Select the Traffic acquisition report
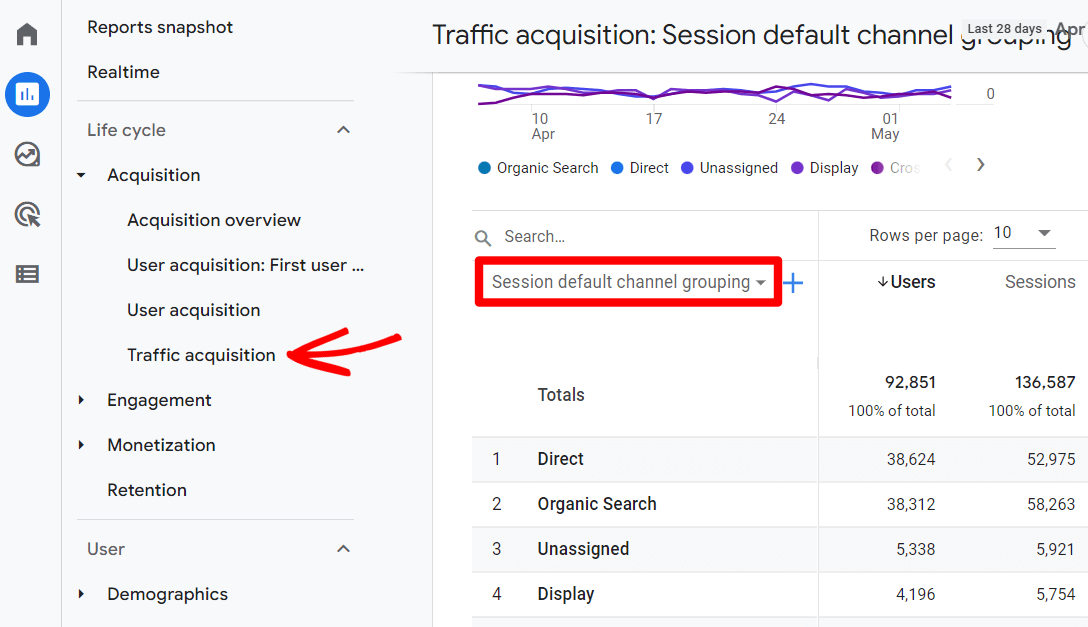The height and width of the screenshot is (627, 1088). point(200,355)
